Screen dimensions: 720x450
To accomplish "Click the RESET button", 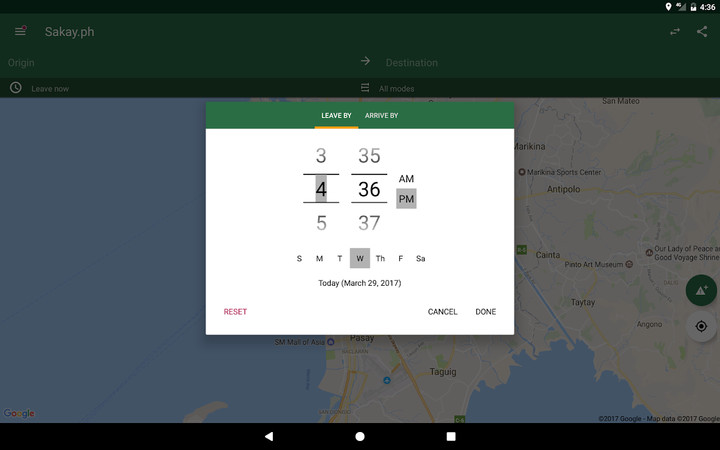I will pyautogui.click(x=235, y=312).
